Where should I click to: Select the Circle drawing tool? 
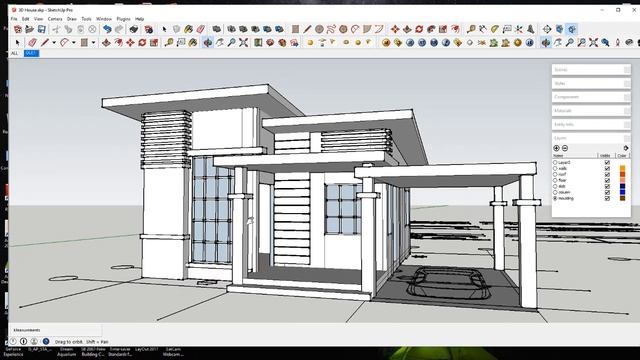(319, 29)
